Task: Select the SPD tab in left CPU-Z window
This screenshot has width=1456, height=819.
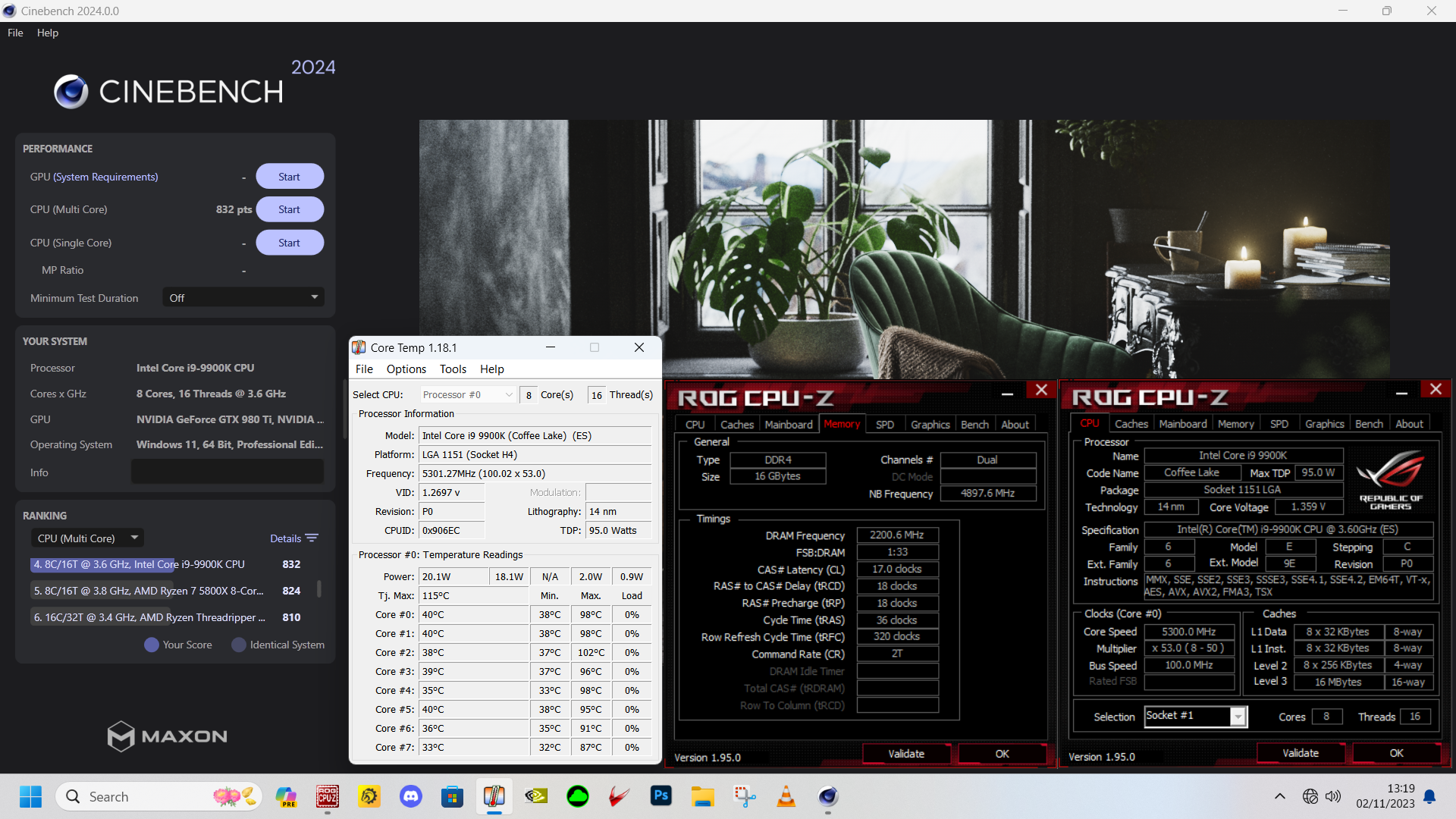Action: click(x=885, y=425)
